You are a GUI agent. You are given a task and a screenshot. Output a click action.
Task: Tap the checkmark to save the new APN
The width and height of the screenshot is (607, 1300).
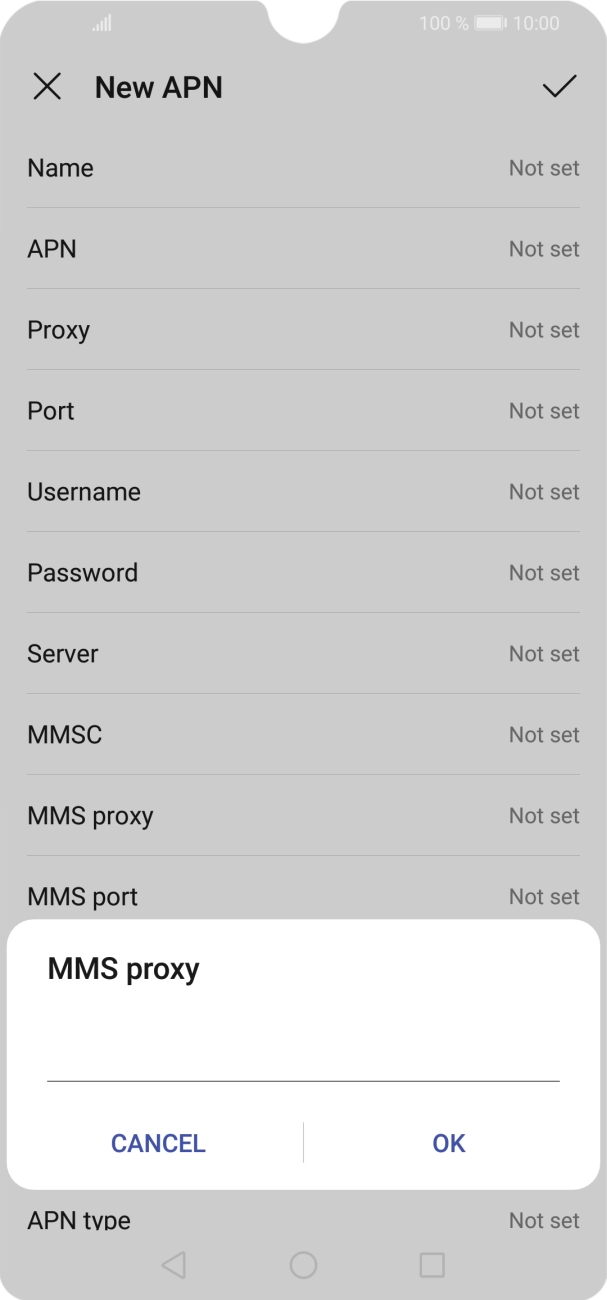coord(560,88)
